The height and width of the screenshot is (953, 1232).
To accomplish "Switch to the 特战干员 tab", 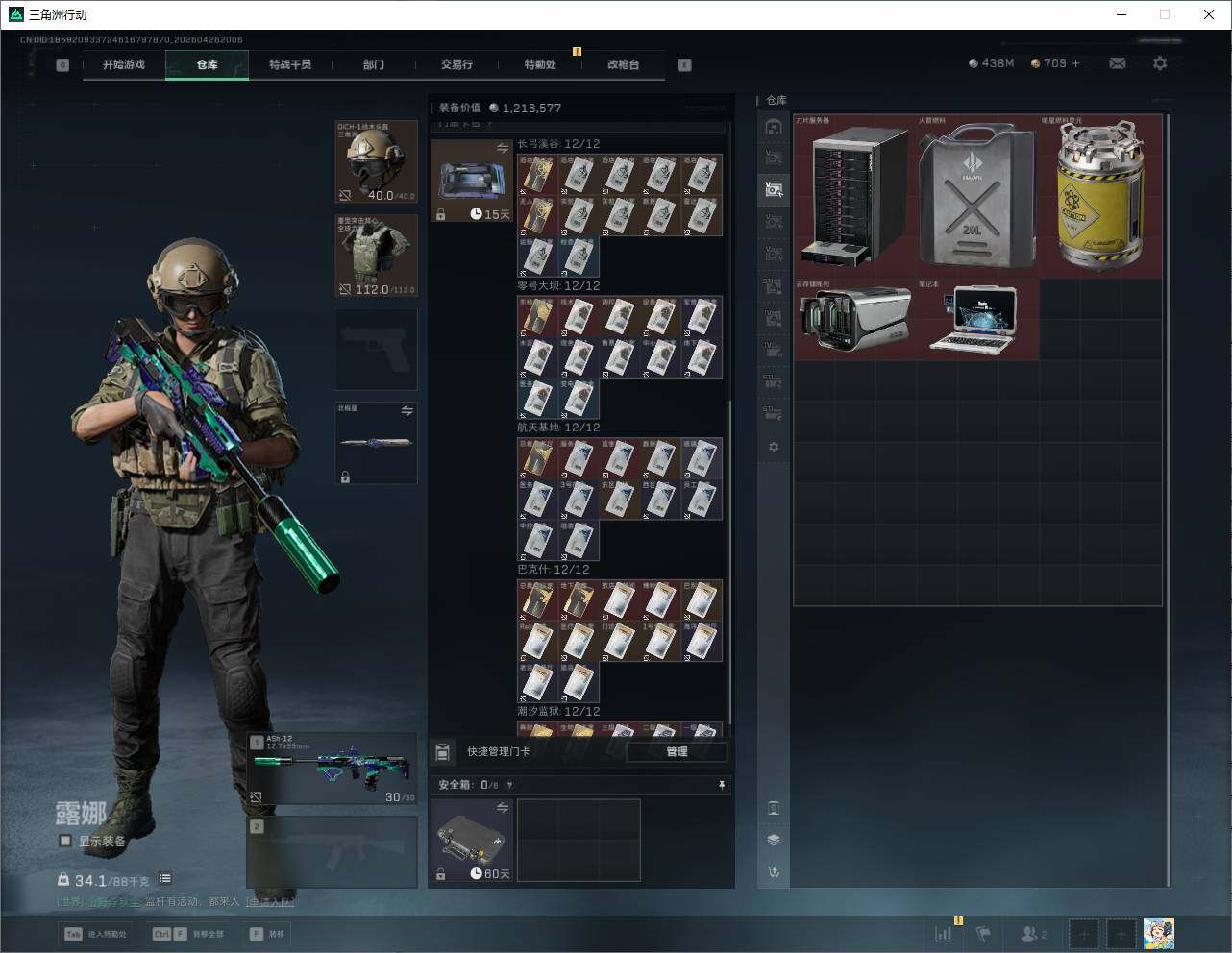I will click(x=290, y=64).
